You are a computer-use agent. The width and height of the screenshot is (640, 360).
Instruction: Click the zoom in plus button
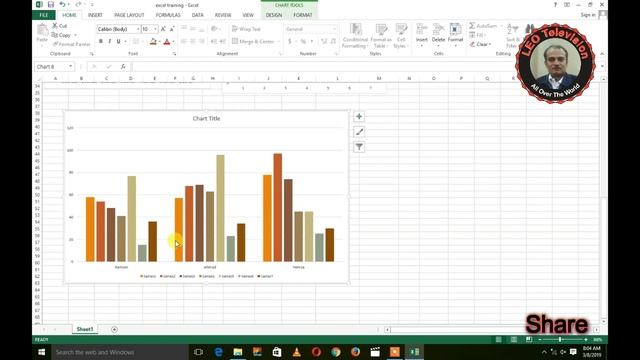point(586,340)
